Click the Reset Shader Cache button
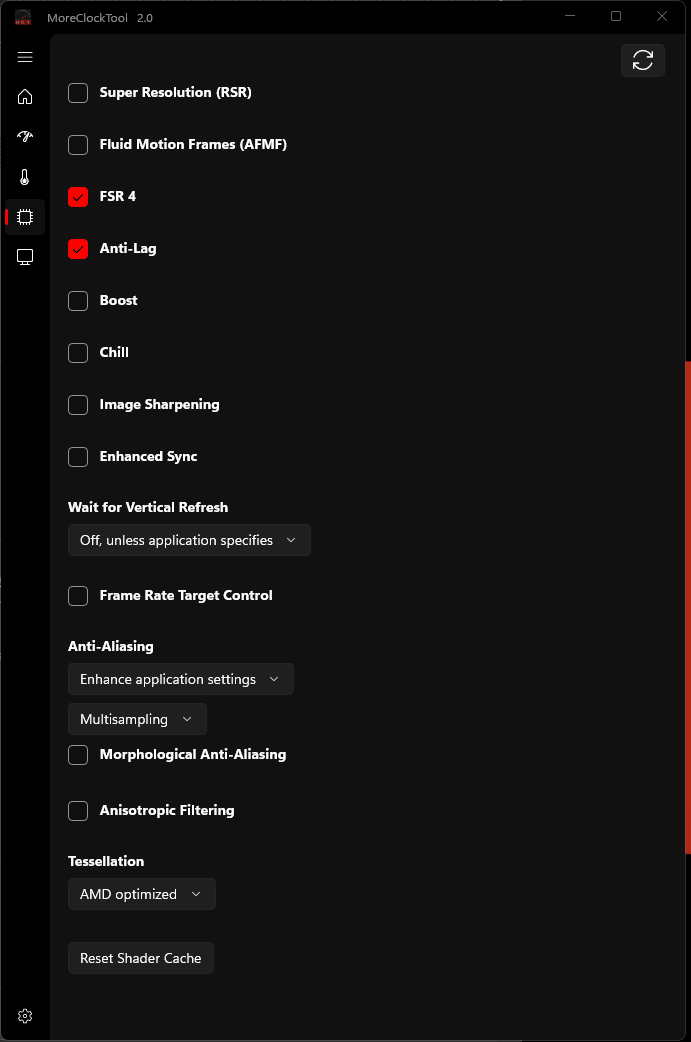 (141, 958)
